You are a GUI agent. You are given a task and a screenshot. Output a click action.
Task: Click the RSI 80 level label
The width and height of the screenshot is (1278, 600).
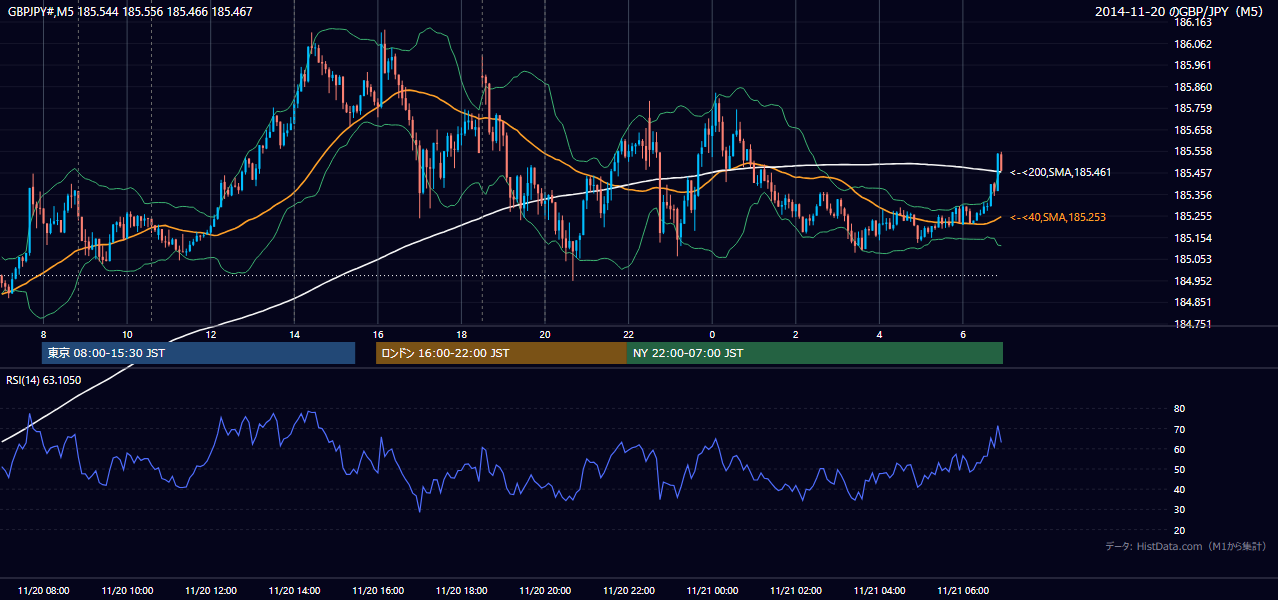click(x=1179, y=409)
